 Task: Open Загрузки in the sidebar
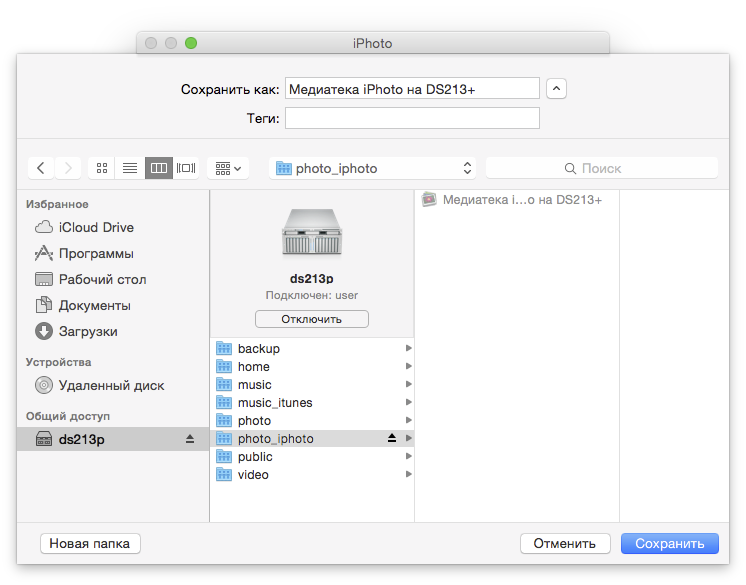pos(87,331)
